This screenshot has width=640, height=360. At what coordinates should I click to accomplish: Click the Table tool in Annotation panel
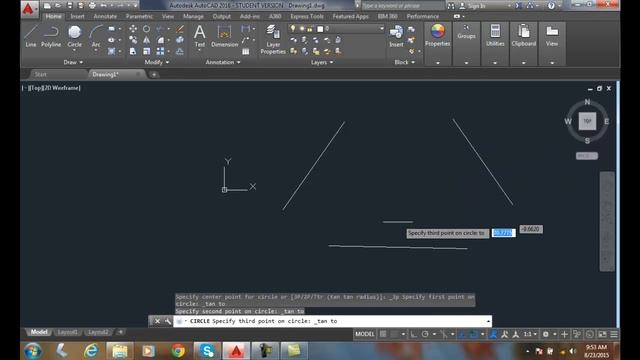(246, 51)
